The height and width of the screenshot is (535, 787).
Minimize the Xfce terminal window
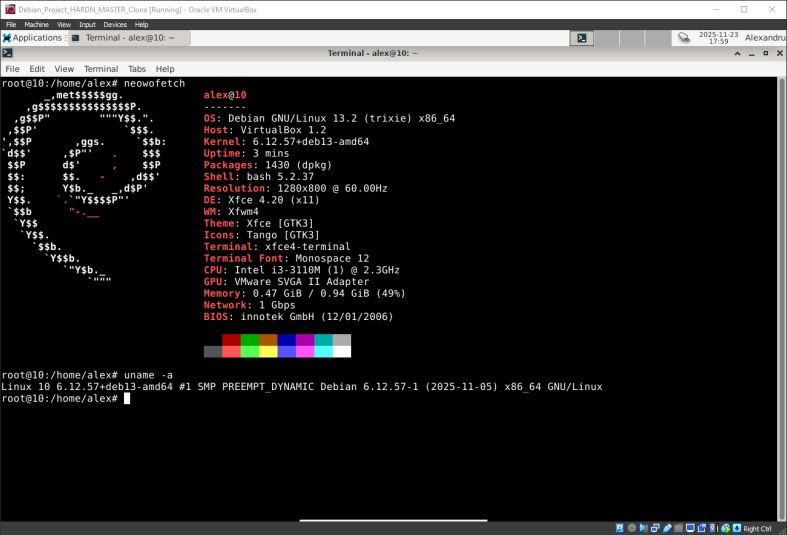751,53
